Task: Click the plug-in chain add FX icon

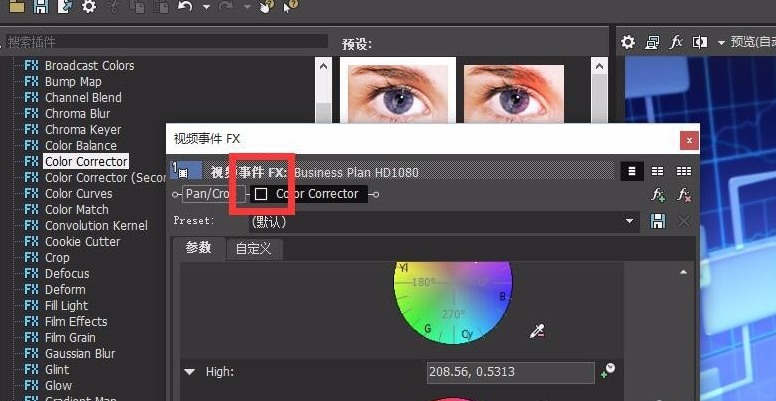Action: tap(658, 195)
